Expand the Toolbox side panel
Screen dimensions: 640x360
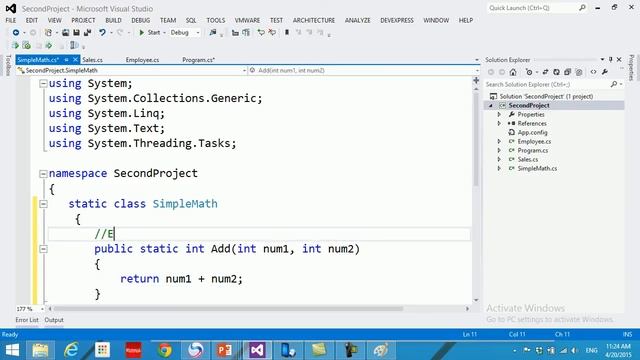pyautogui.click(x=9, y=66)
